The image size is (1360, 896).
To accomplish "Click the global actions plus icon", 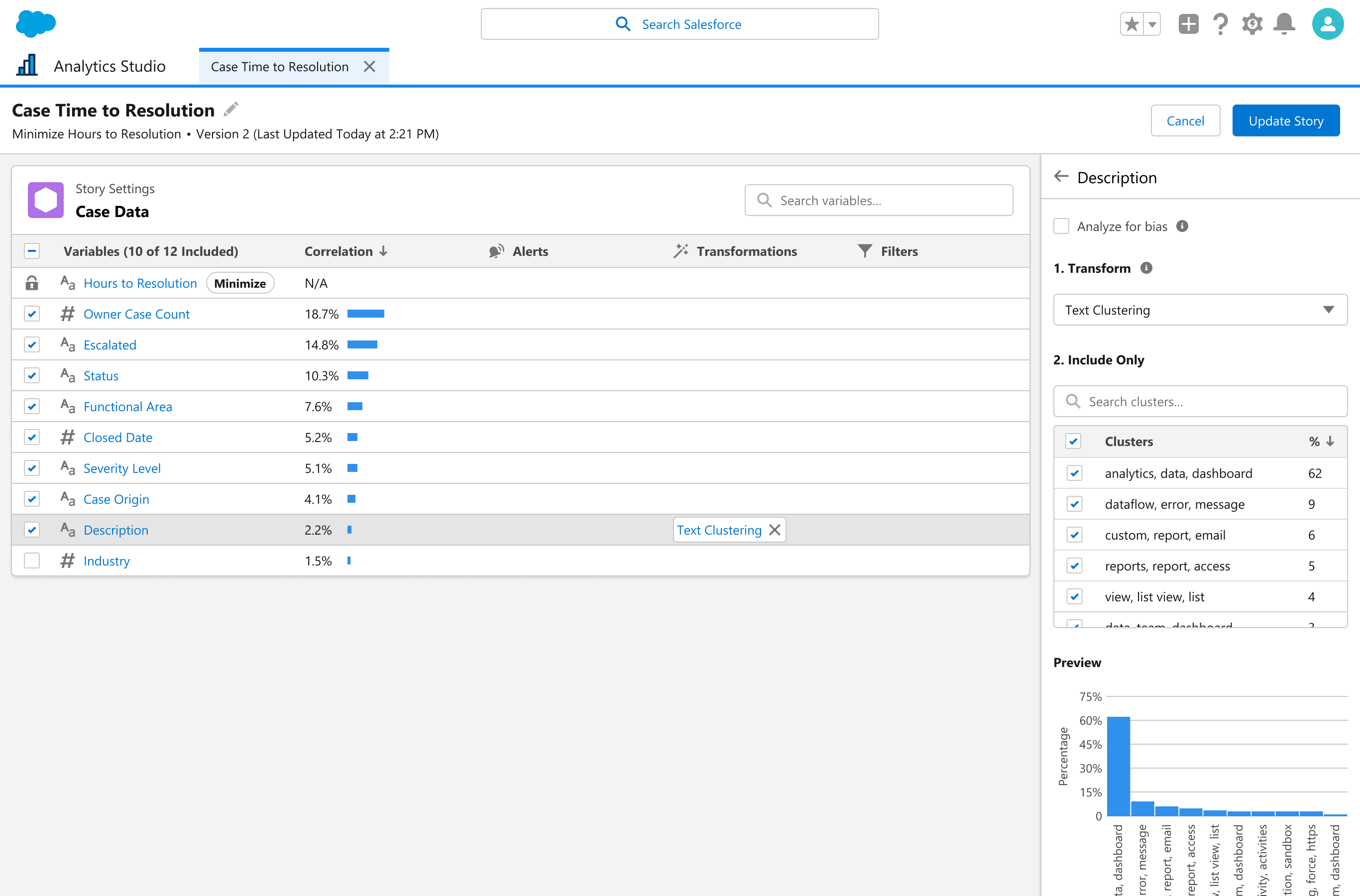I will 1188,24.
